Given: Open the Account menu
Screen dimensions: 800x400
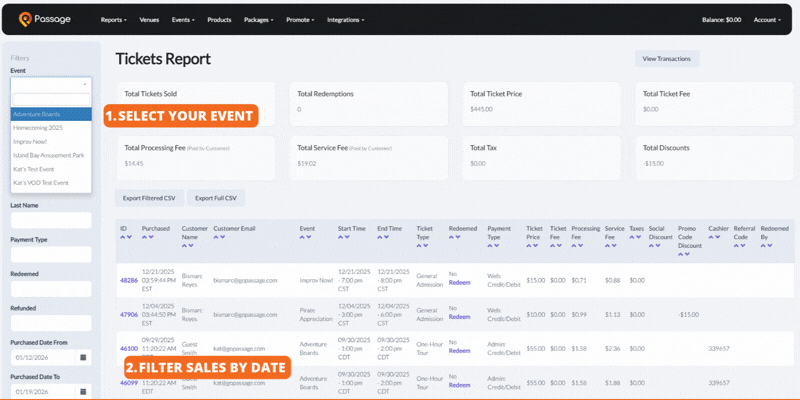Looking at the screenshot, I should (x=767, y=20).
